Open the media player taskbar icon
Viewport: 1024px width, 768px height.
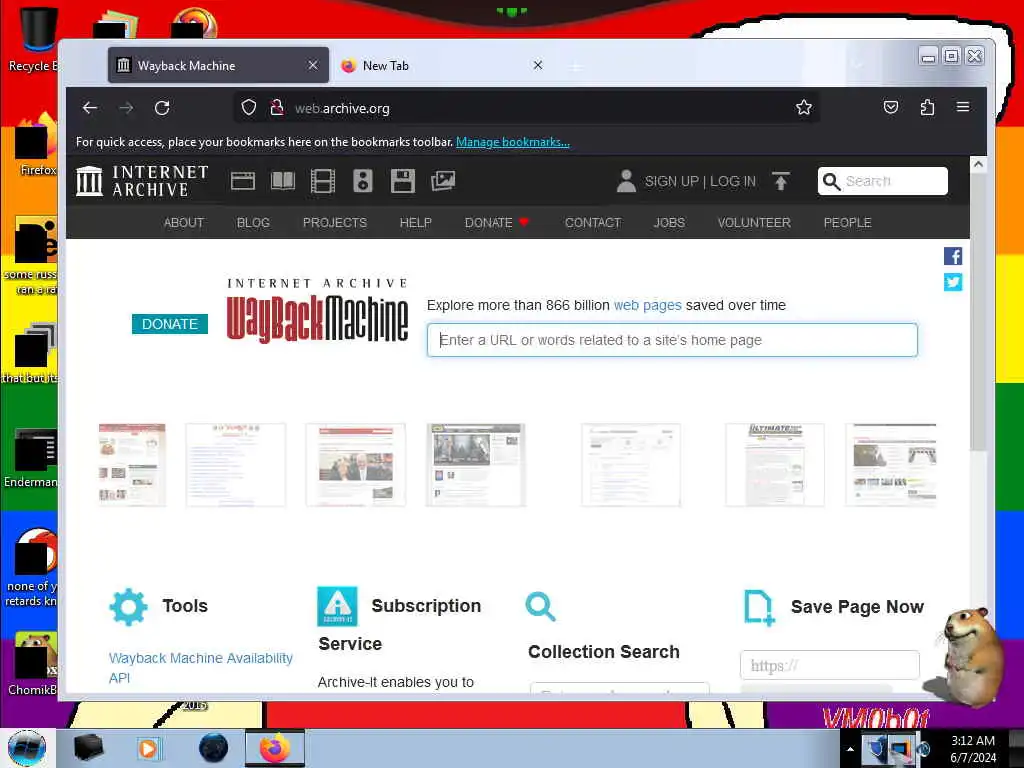[148, 748]
